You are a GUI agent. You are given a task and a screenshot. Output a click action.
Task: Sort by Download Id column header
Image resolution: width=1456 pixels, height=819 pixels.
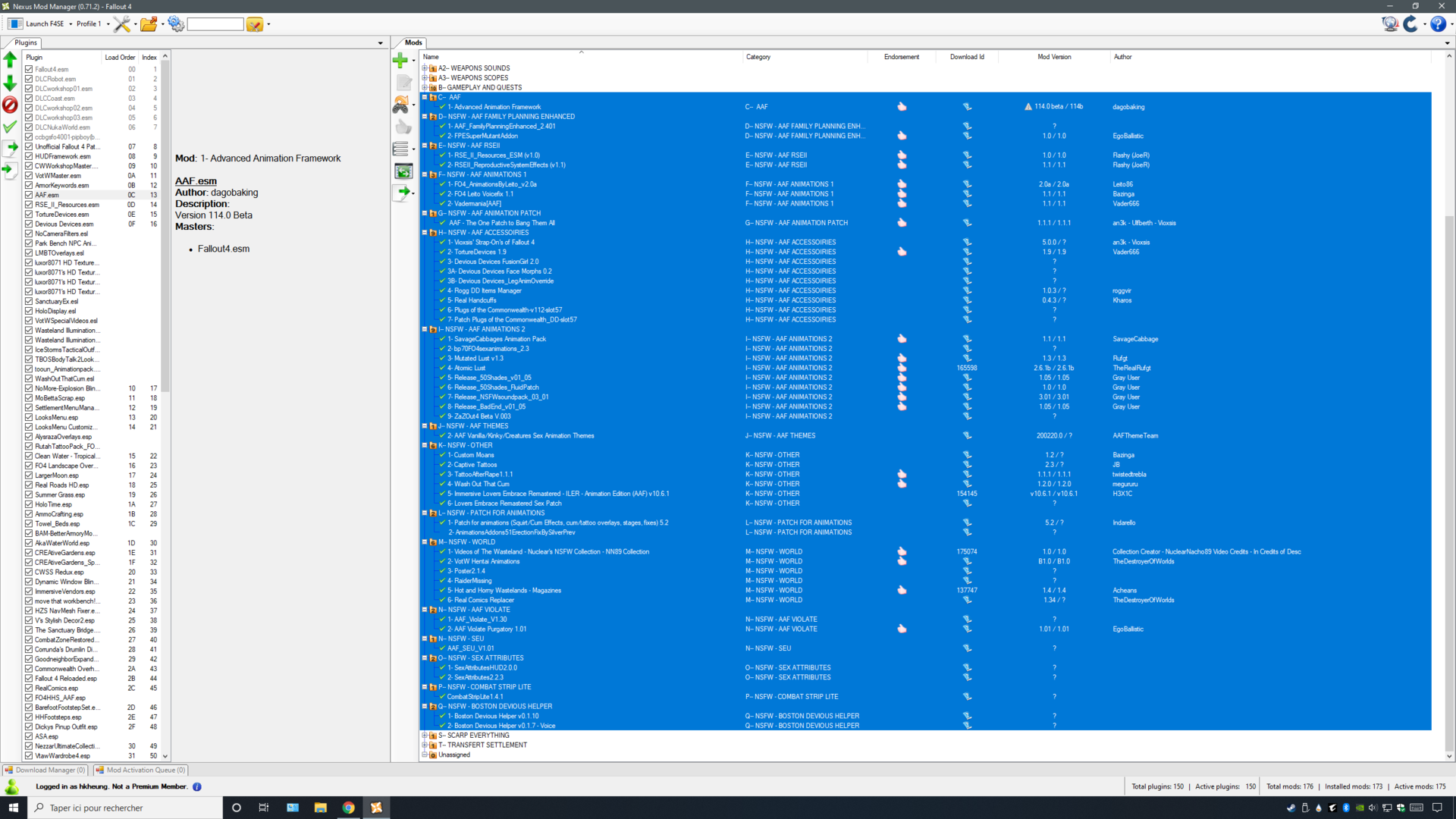967,57
